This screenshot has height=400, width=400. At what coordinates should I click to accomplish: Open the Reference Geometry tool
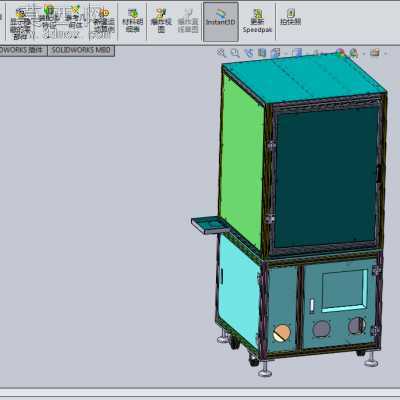pyautogui.click(x=75, y=17)
